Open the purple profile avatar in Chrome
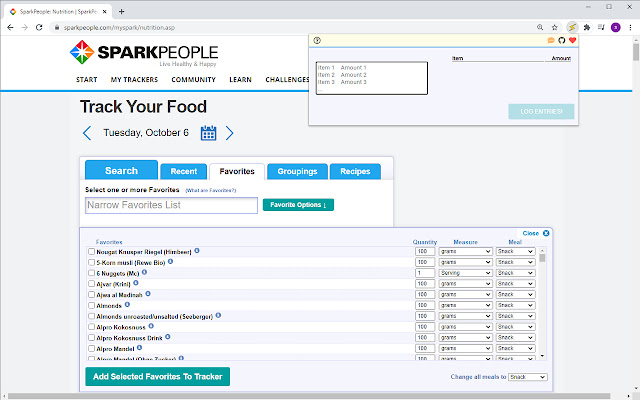 coord(616,27)
